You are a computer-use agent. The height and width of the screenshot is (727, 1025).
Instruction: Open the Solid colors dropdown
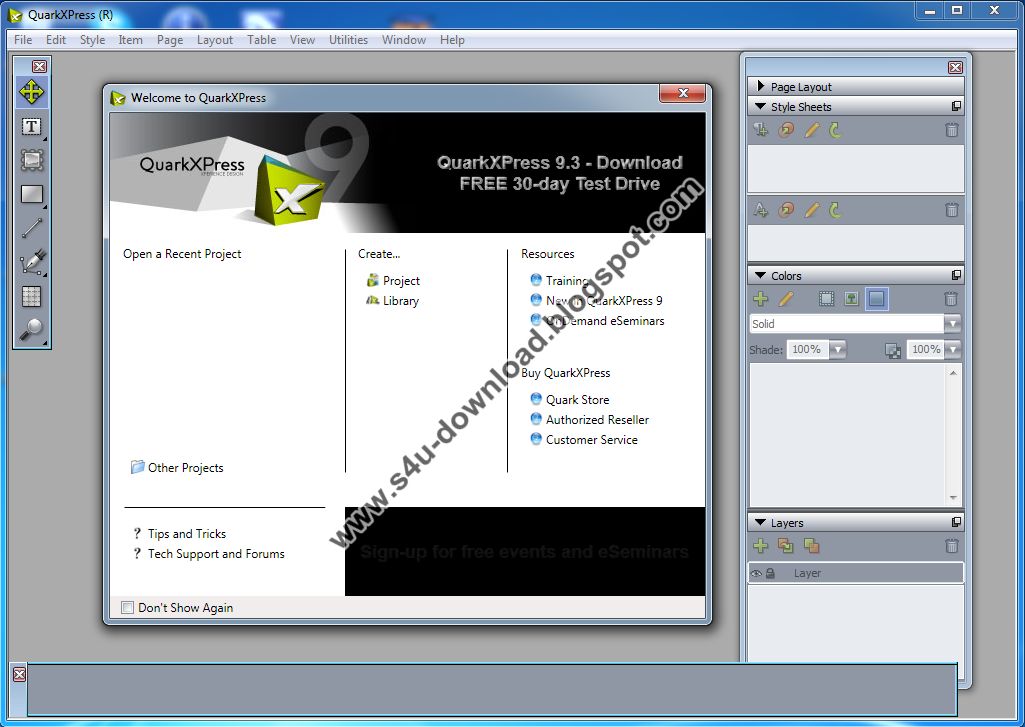[952, 323]
